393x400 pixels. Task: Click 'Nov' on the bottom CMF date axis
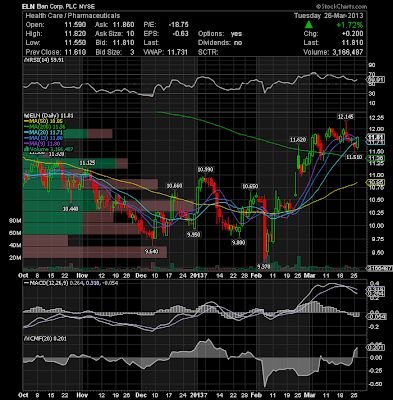click(82, 395)
